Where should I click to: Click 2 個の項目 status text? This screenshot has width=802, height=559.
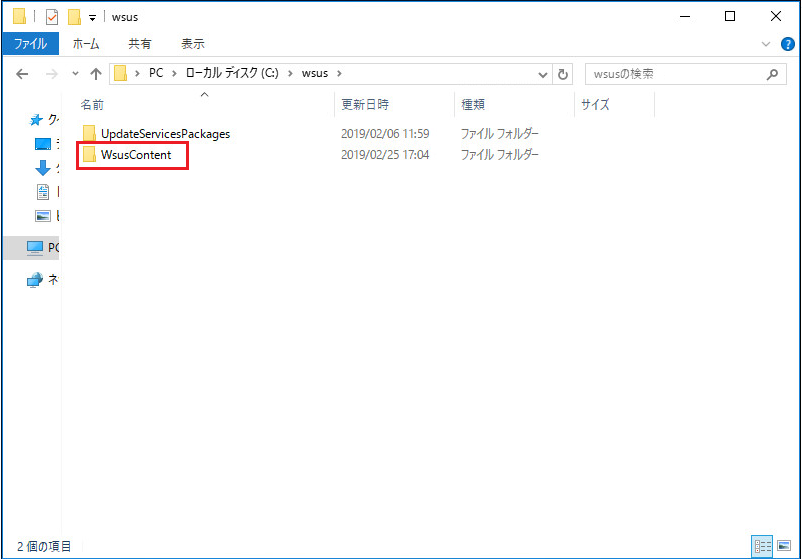point(44,547)
